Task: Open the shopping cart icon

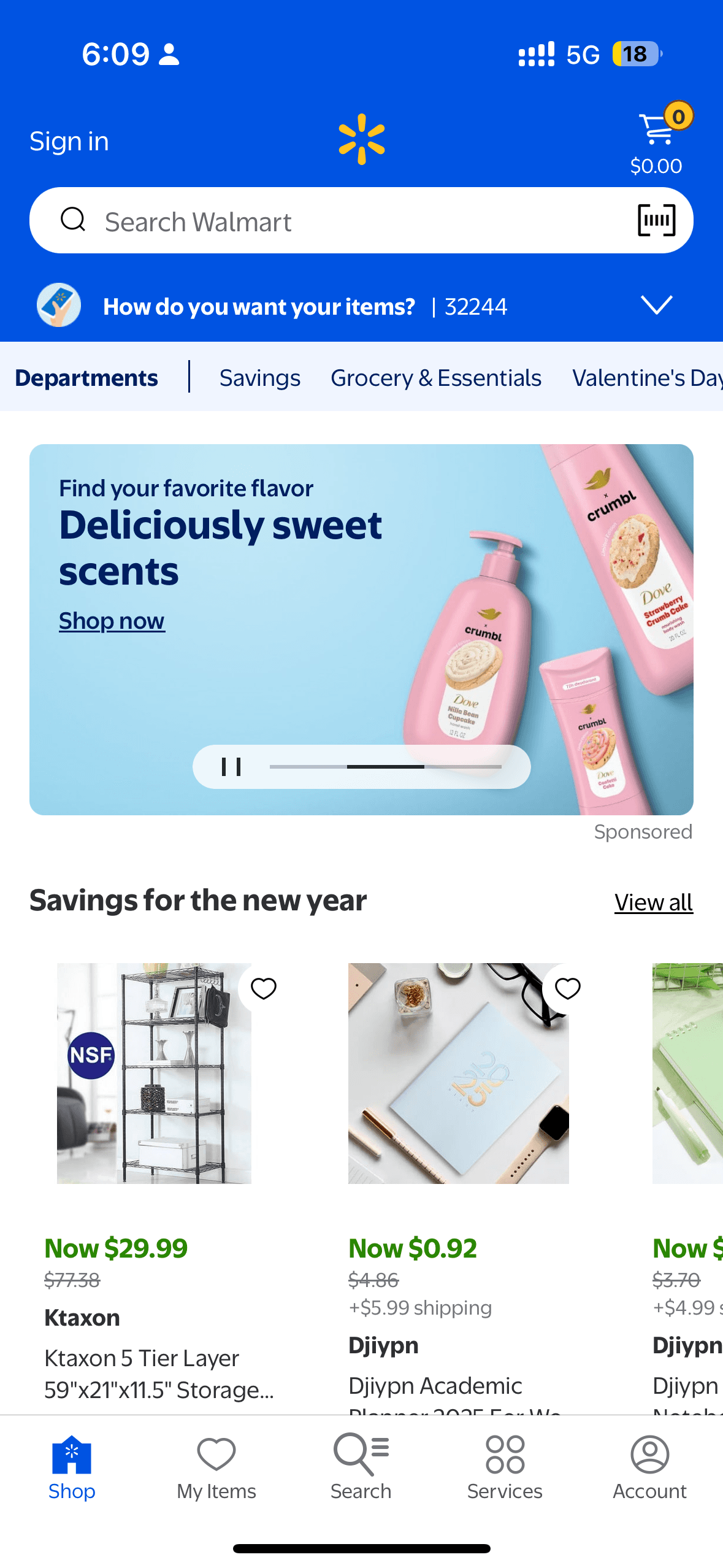Action: pyautogui.click(x=656, y=130)
